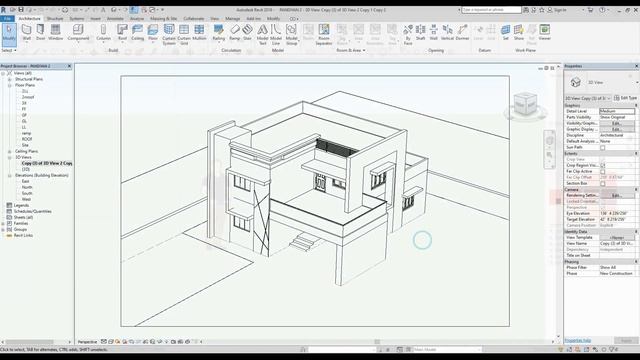The width and height of the screenshot is (640, 360).
Task: Open the Annotate ribbon tab
Action: 115,18
